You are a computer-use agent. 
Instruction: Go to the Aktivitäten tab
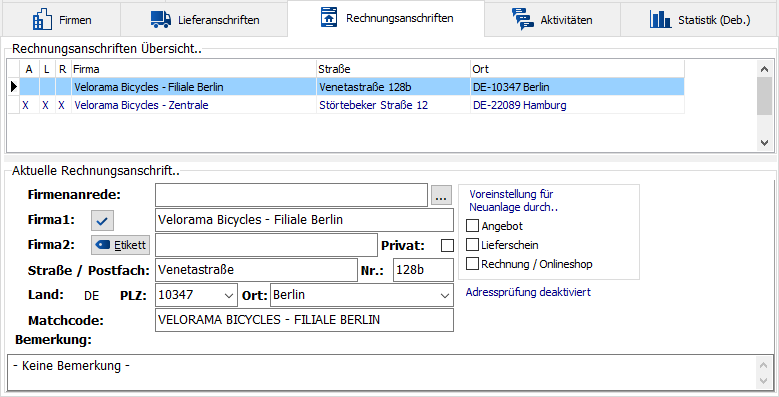coord(552,20)
